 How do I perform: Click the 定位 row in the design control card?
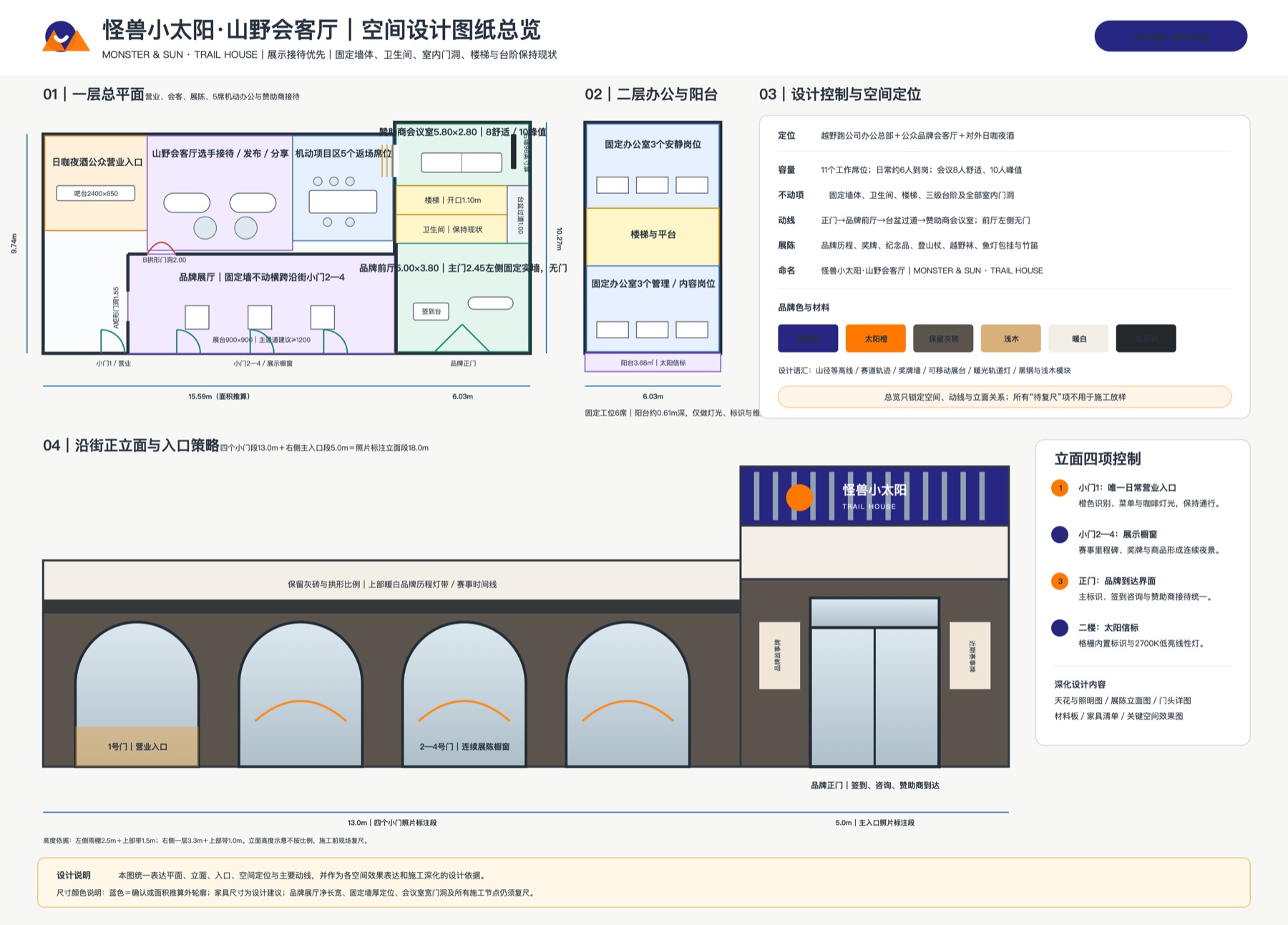pyautogui.click(x=1005, y=136)
